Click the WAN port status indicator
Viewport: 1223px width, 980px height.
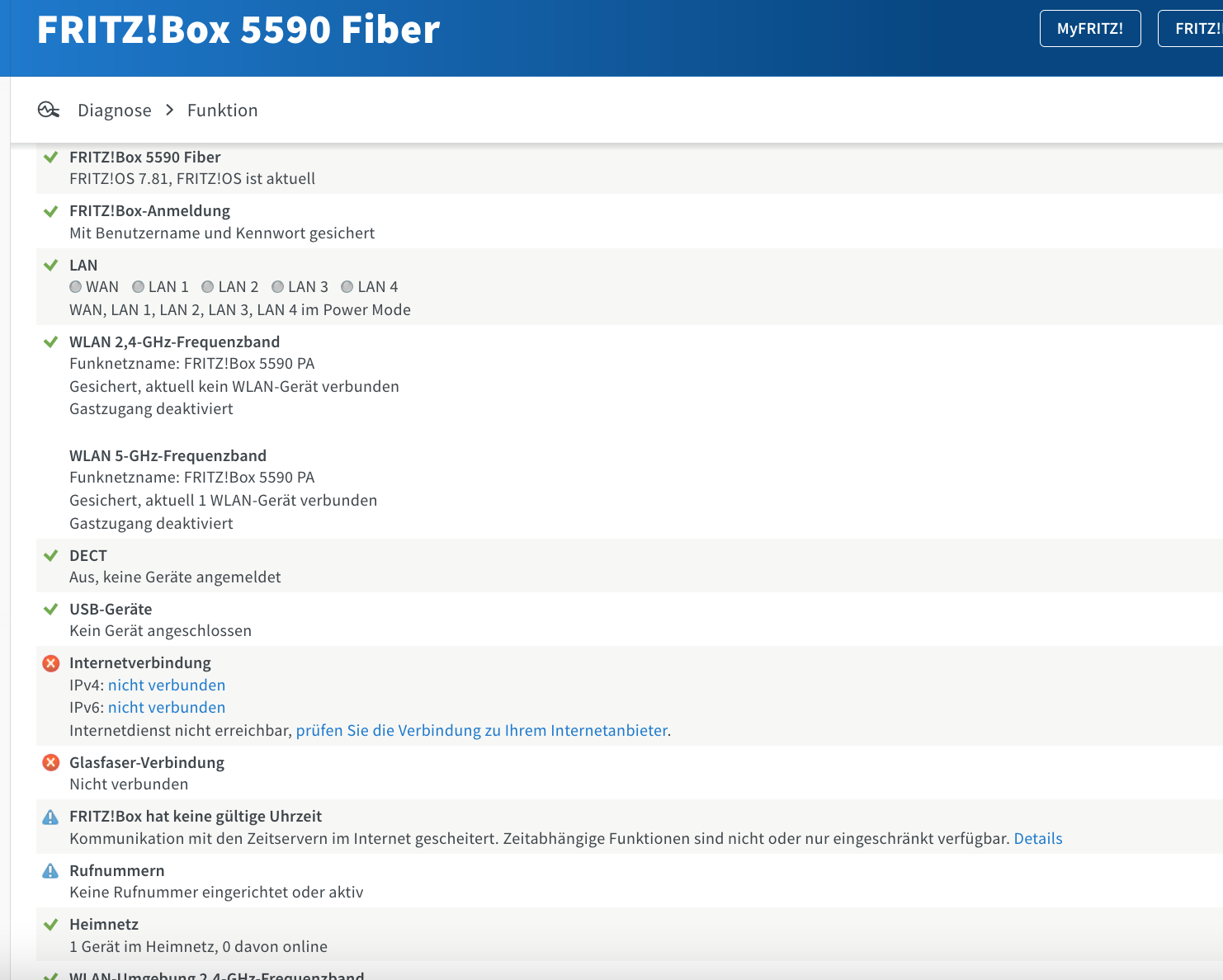tap(76, 287)
